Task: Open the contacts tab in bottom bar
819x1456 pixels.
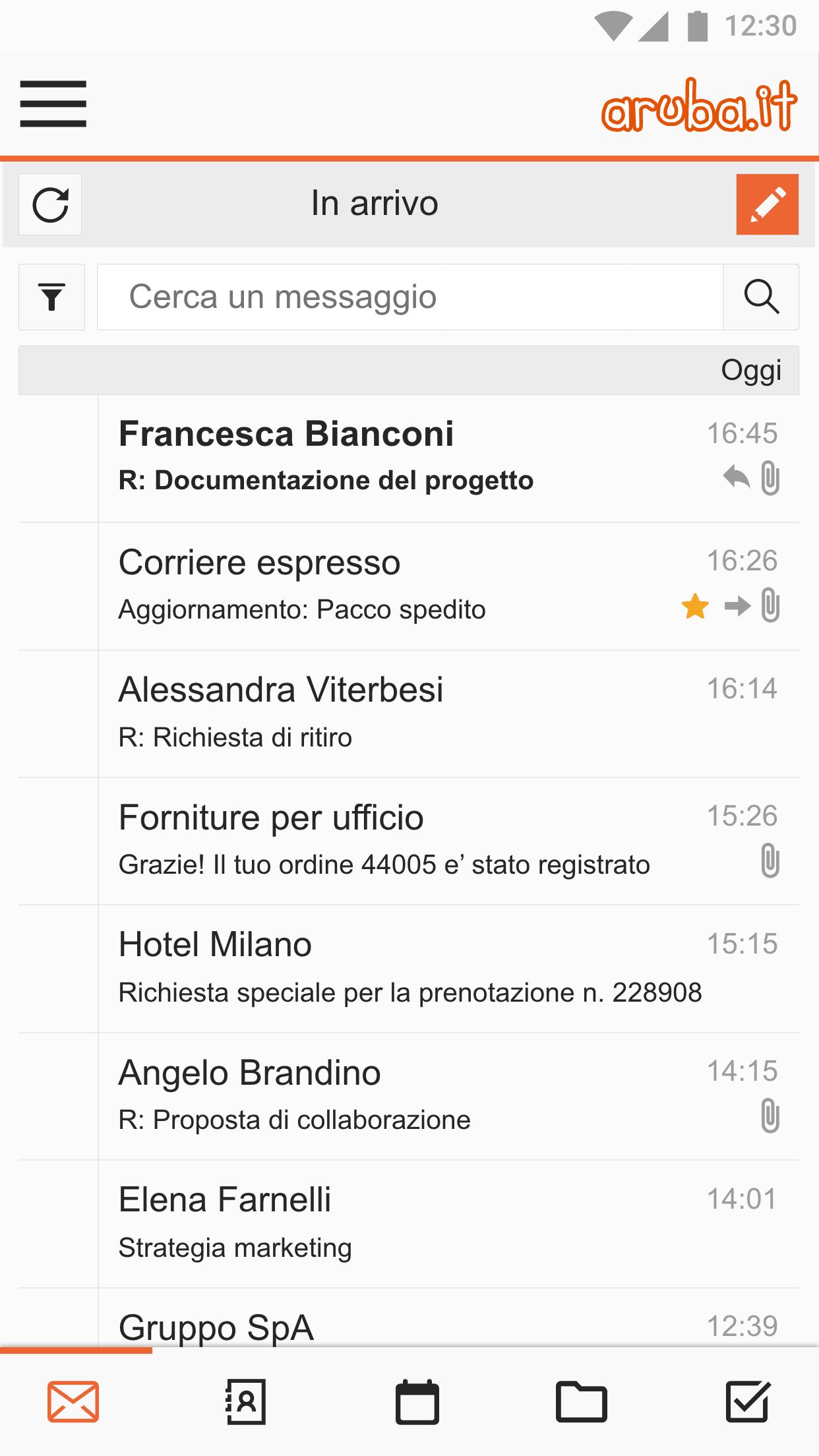Action: point(245,1401)
